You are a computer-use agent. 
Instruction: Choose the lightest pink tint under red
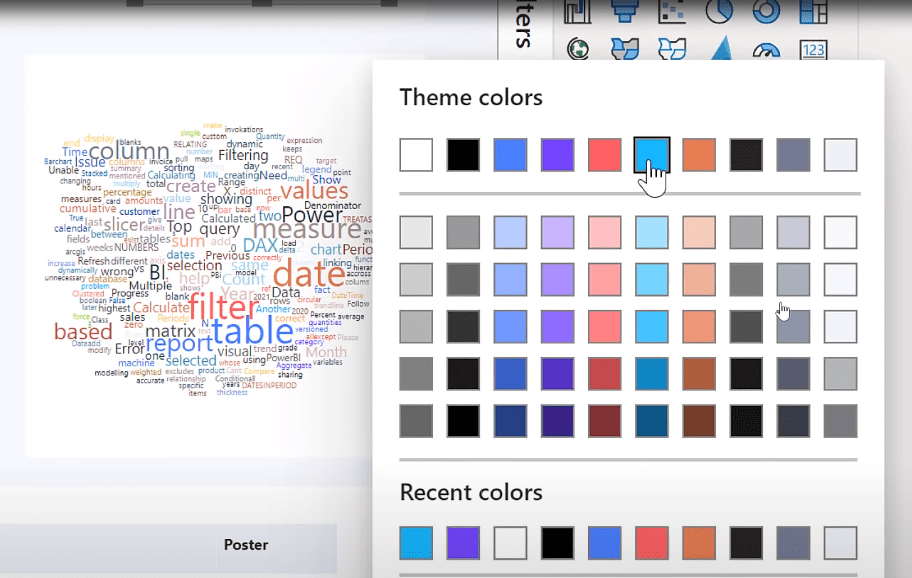click(x=604, y=232)
